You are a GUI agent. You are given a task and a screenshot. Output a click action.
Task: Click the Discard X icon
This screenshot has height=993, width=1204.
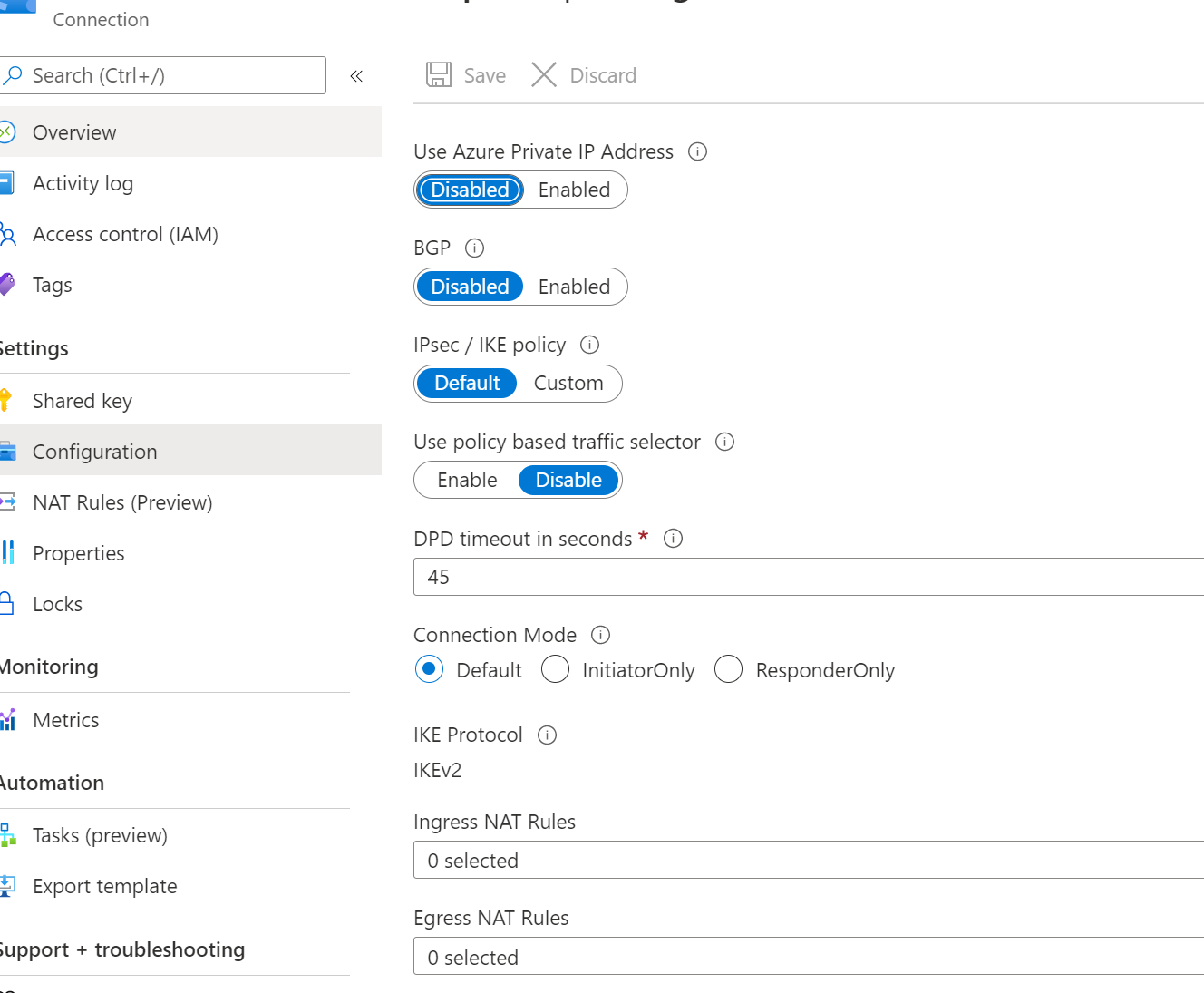coord(544,75)
